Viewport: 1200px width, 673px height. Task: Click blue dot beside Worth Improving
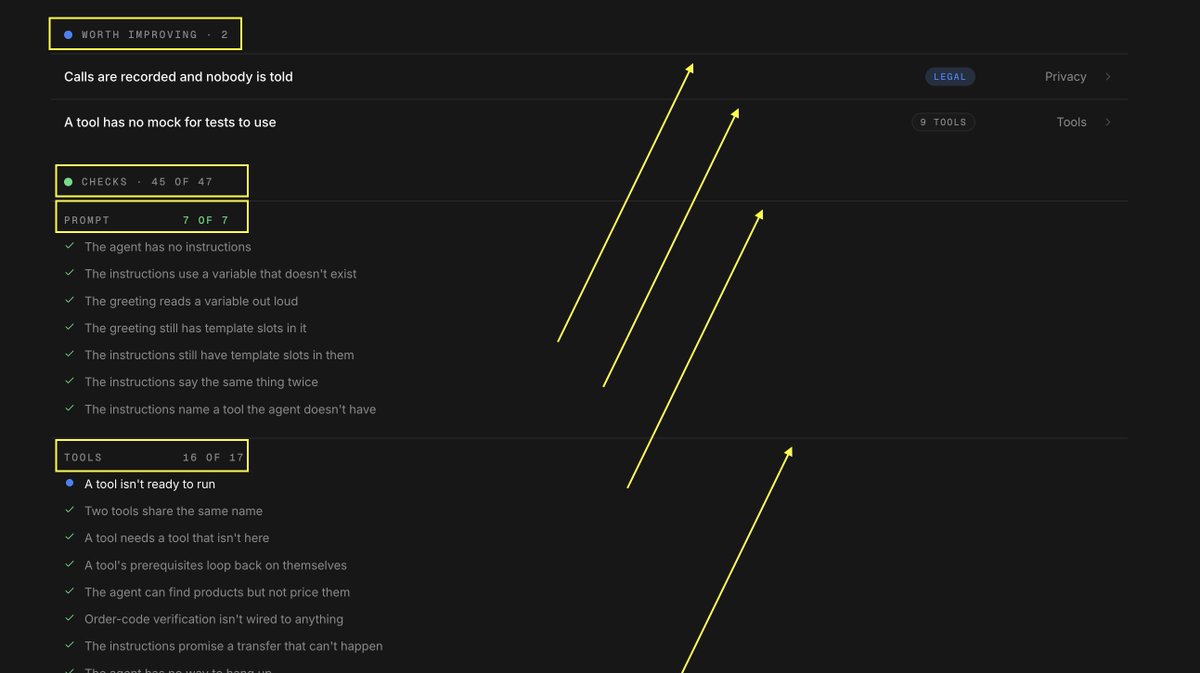(68, 35)
